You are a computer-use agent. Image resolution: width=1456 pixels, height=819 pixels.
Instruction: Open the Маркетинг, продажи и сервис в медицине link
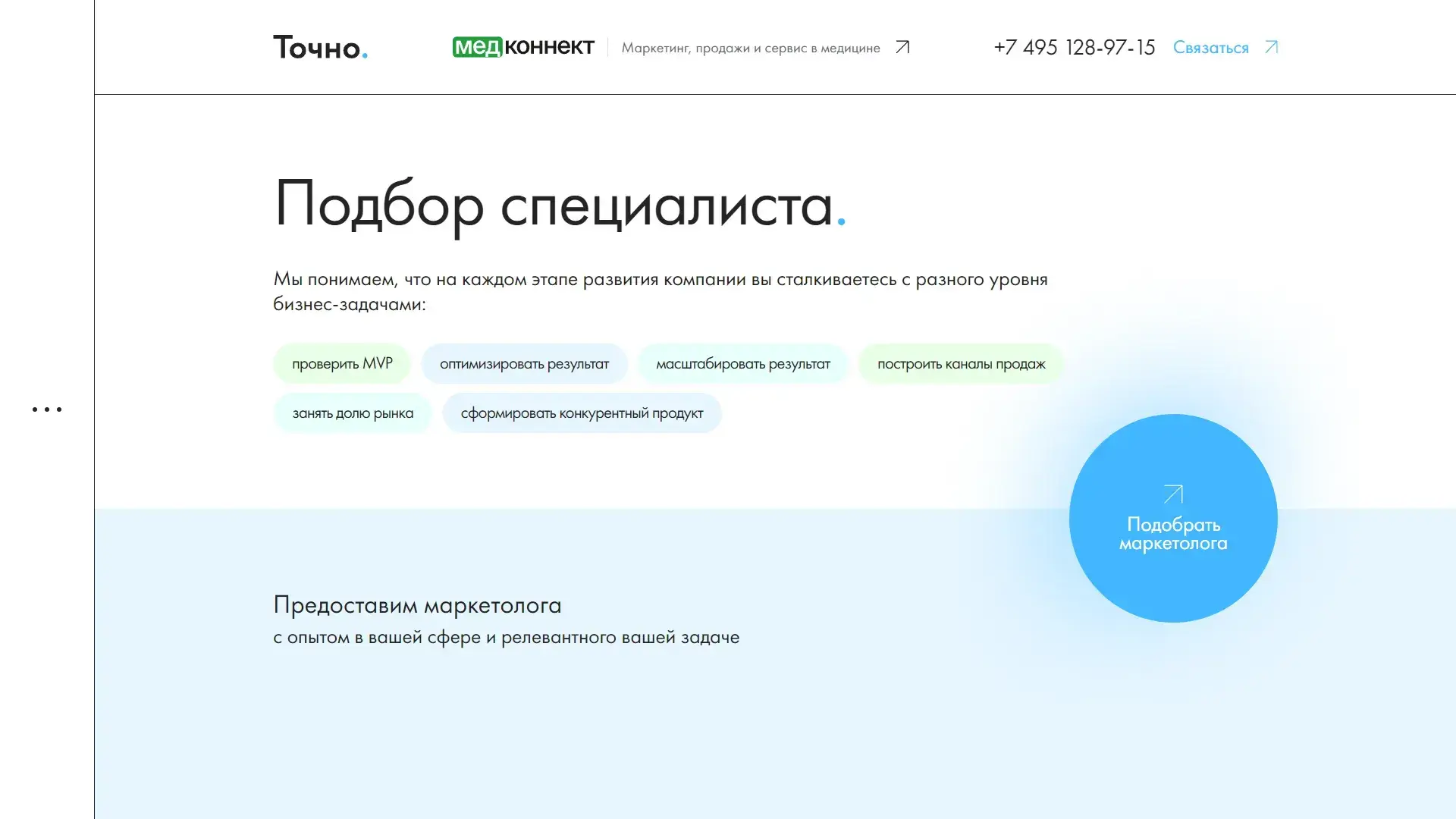click(752, 47)
